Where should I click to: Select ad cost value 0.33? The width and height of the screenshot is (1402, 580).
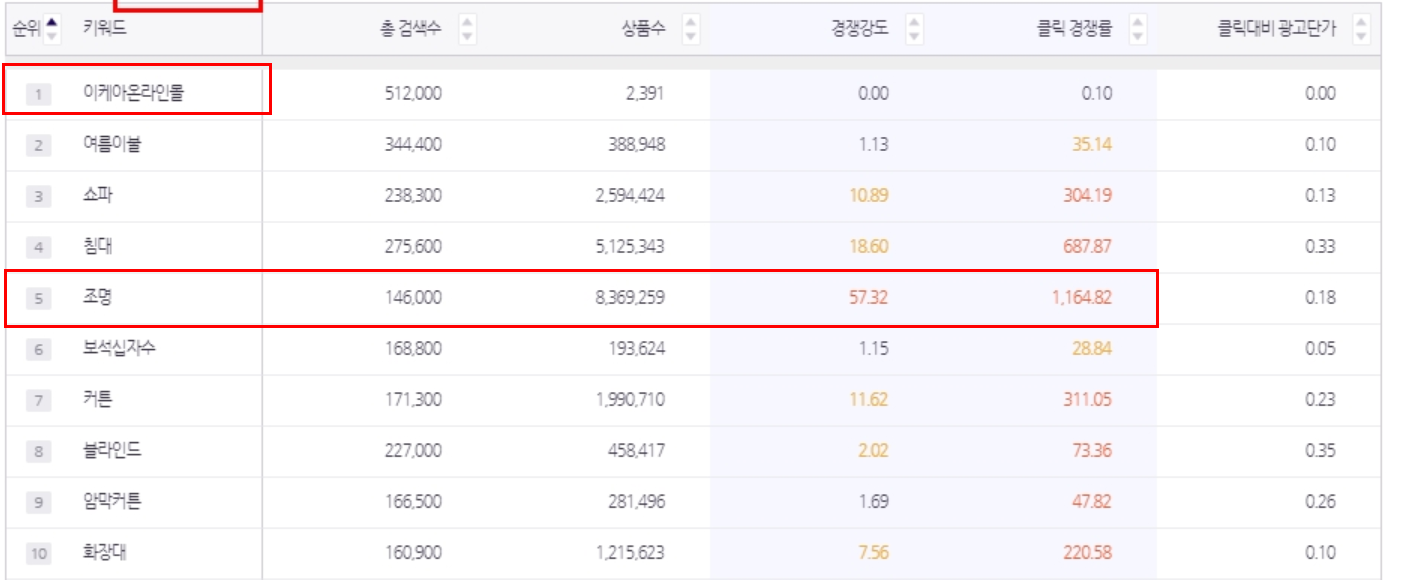point(1320,247)
